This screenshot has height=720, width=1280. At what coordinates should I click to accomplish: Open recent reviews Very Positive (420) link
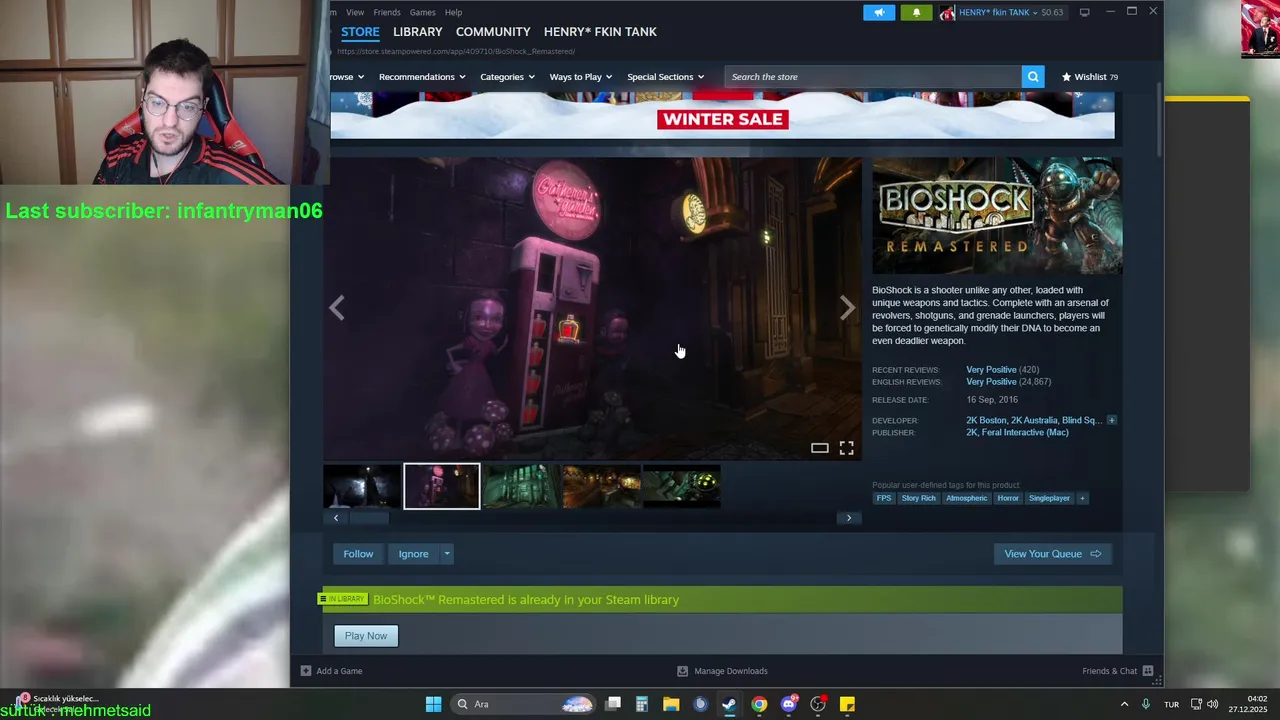click(1002, 370)
